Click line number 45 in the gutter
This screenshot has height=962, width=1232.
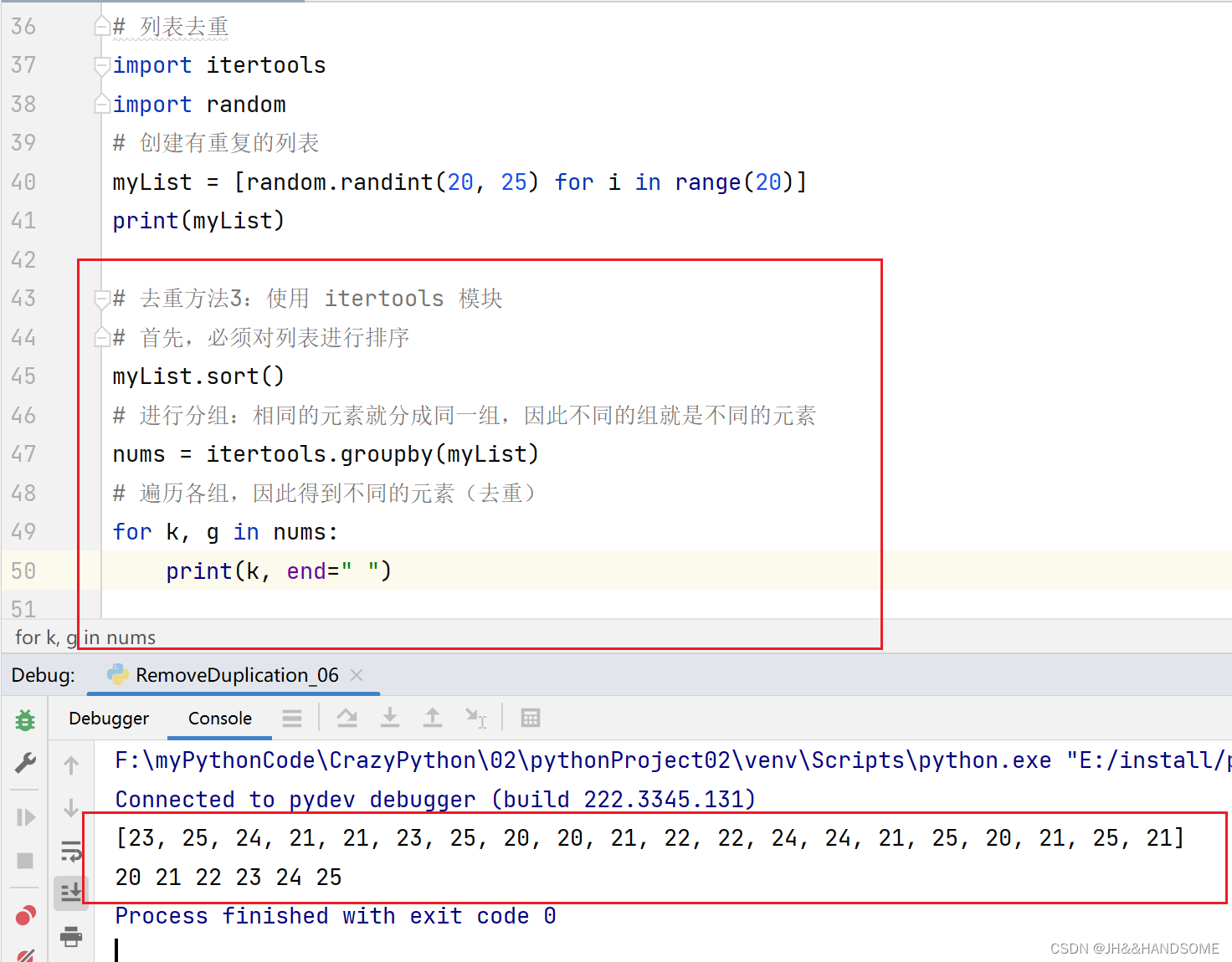tap(23, 376)
